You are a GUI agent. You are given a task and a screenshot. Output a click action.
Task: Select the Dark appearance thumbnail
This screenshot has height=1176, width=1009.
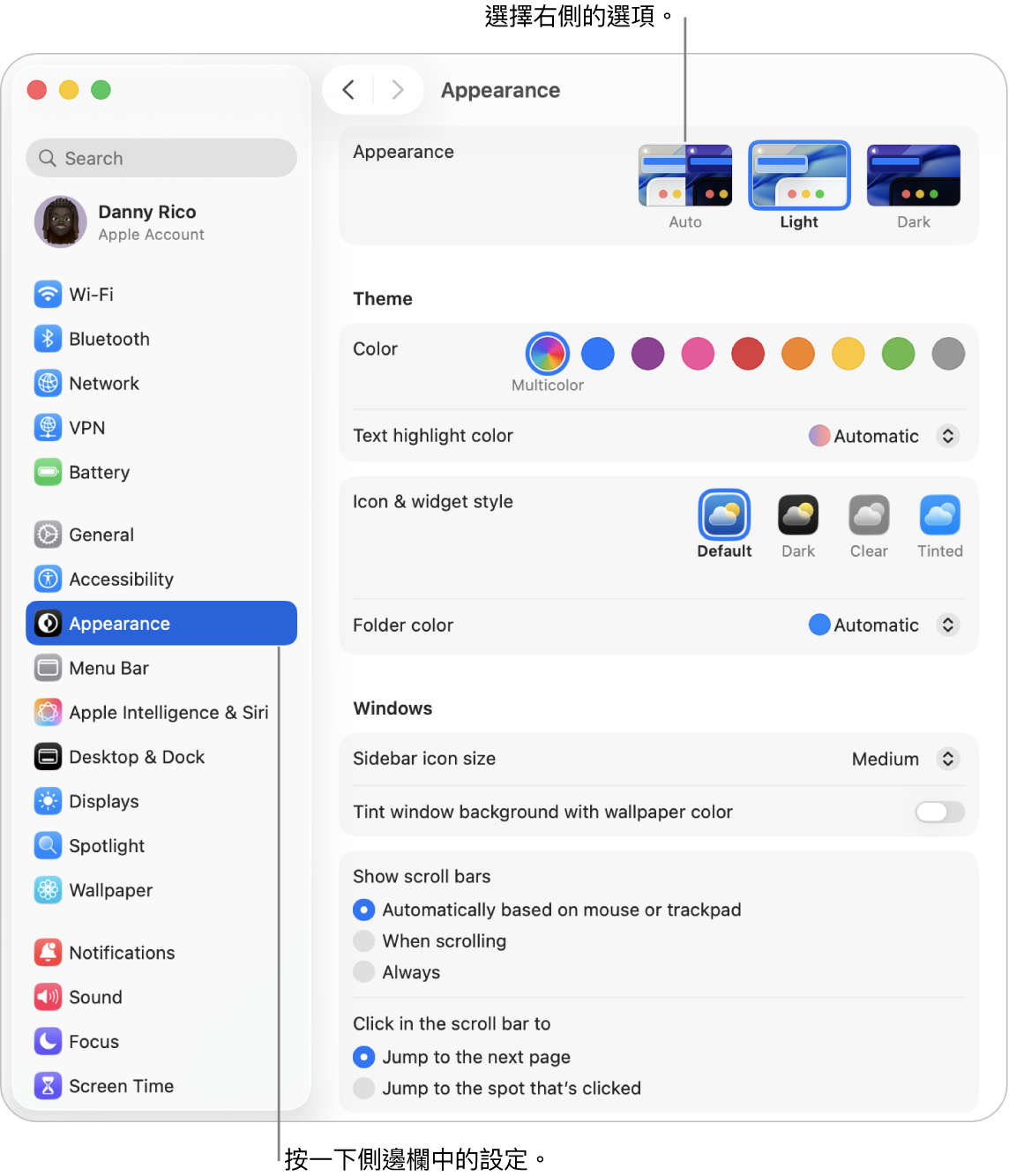tap(914, 176)
